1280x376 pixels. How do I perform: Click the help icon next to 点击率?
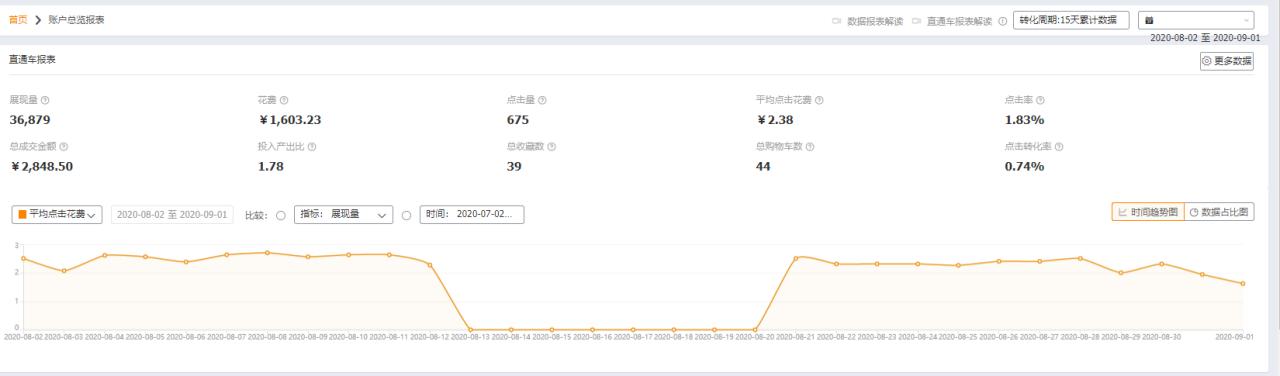pyautogui.click(x=1041, y=100)
